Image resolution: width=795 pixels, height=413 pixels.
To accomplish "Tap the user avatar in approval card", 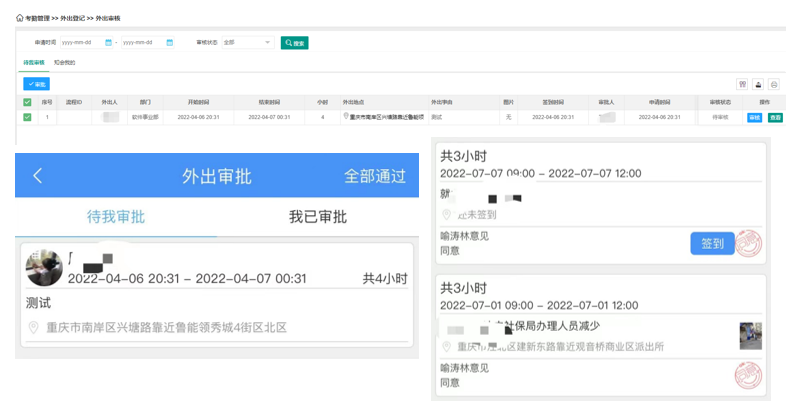I will tap(44, 267).
